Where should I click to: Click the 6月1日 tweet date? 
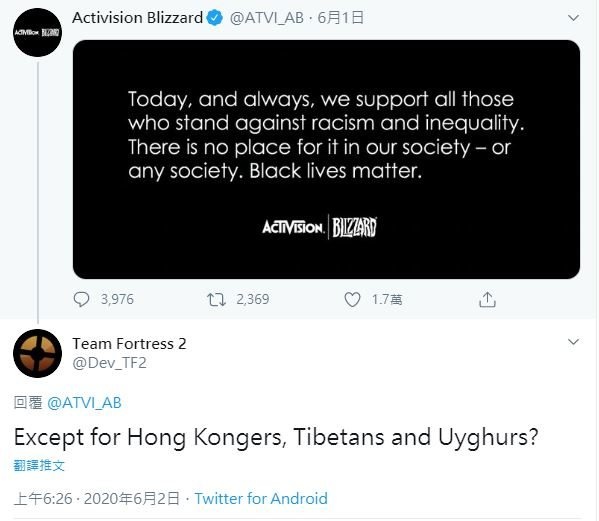[x=340, y=18]
